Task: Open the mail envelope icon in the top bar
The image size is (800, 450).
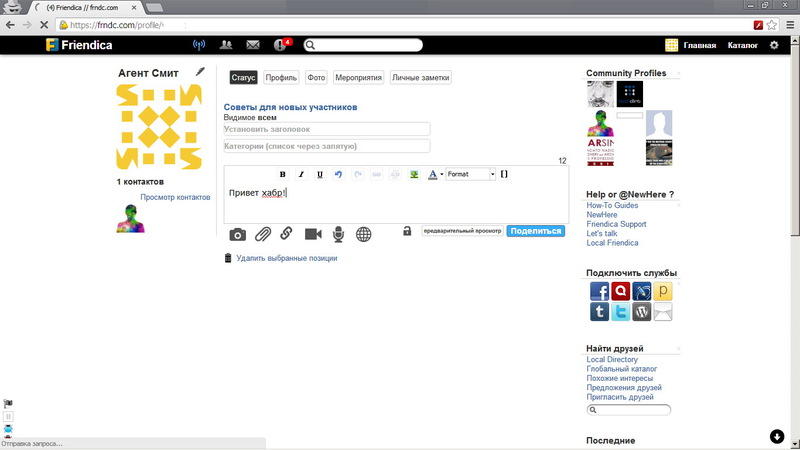Action: [x=253, y=45]
